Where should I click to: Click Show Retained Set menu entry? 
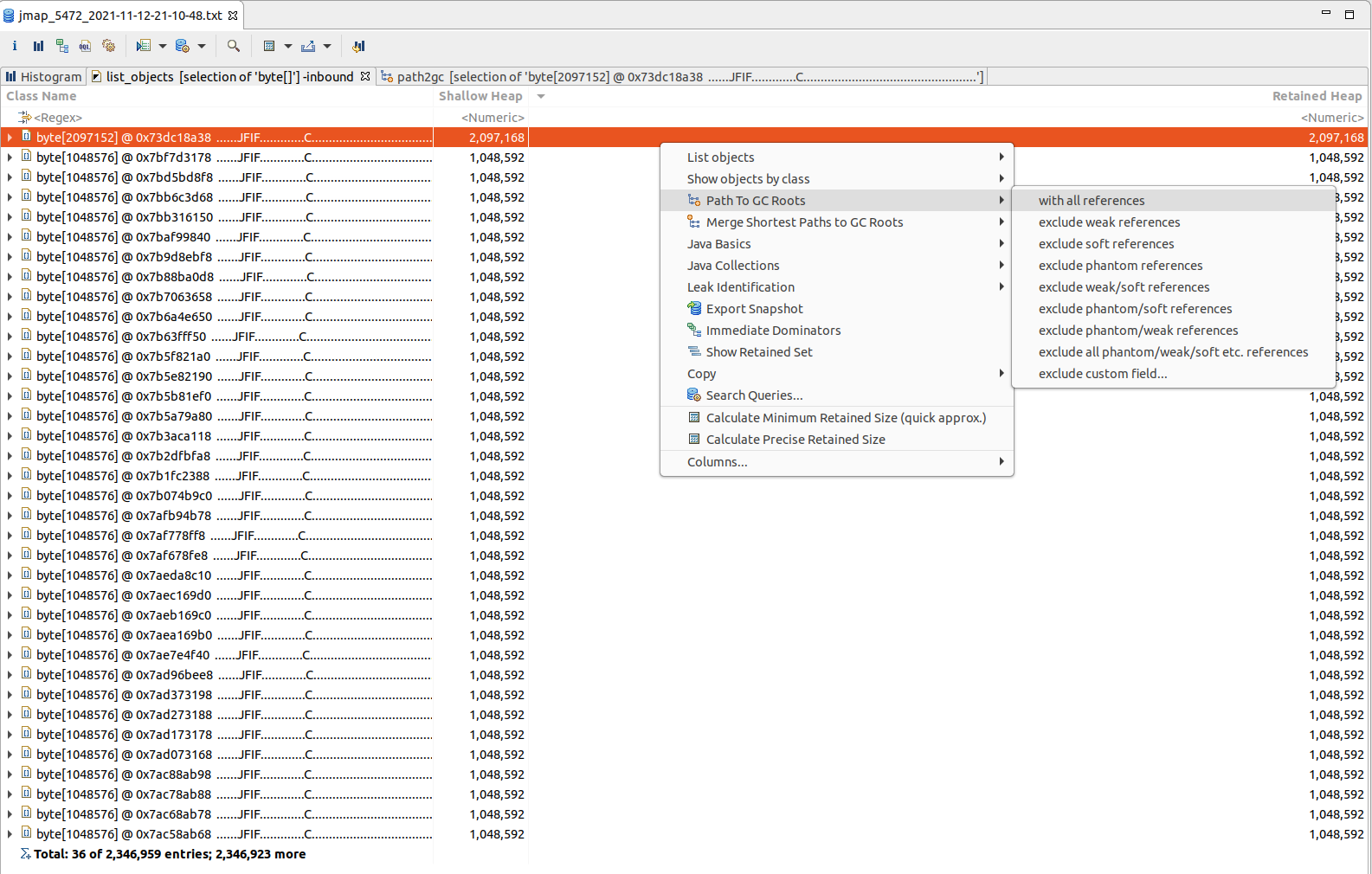[837, 352]
